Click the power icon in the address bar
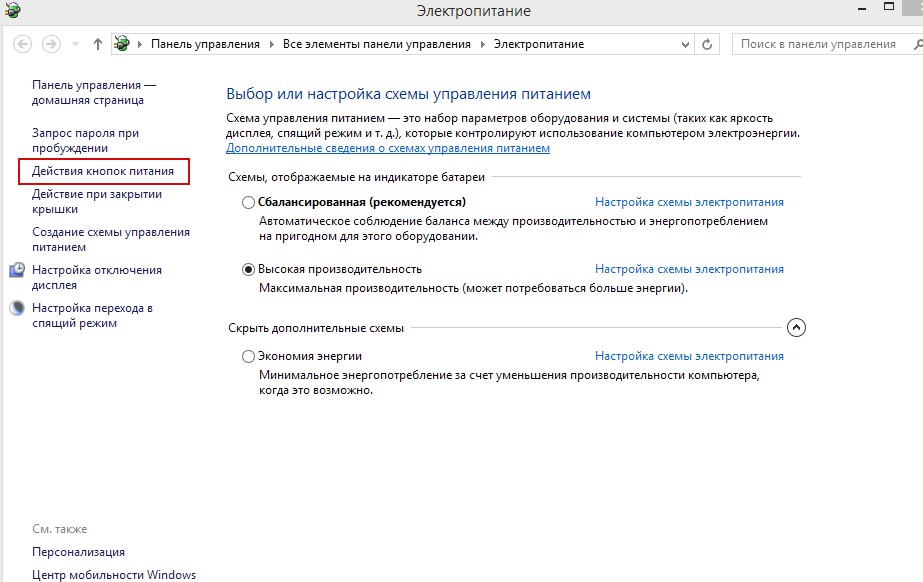The image size is (923, 582). coord(123,44)
